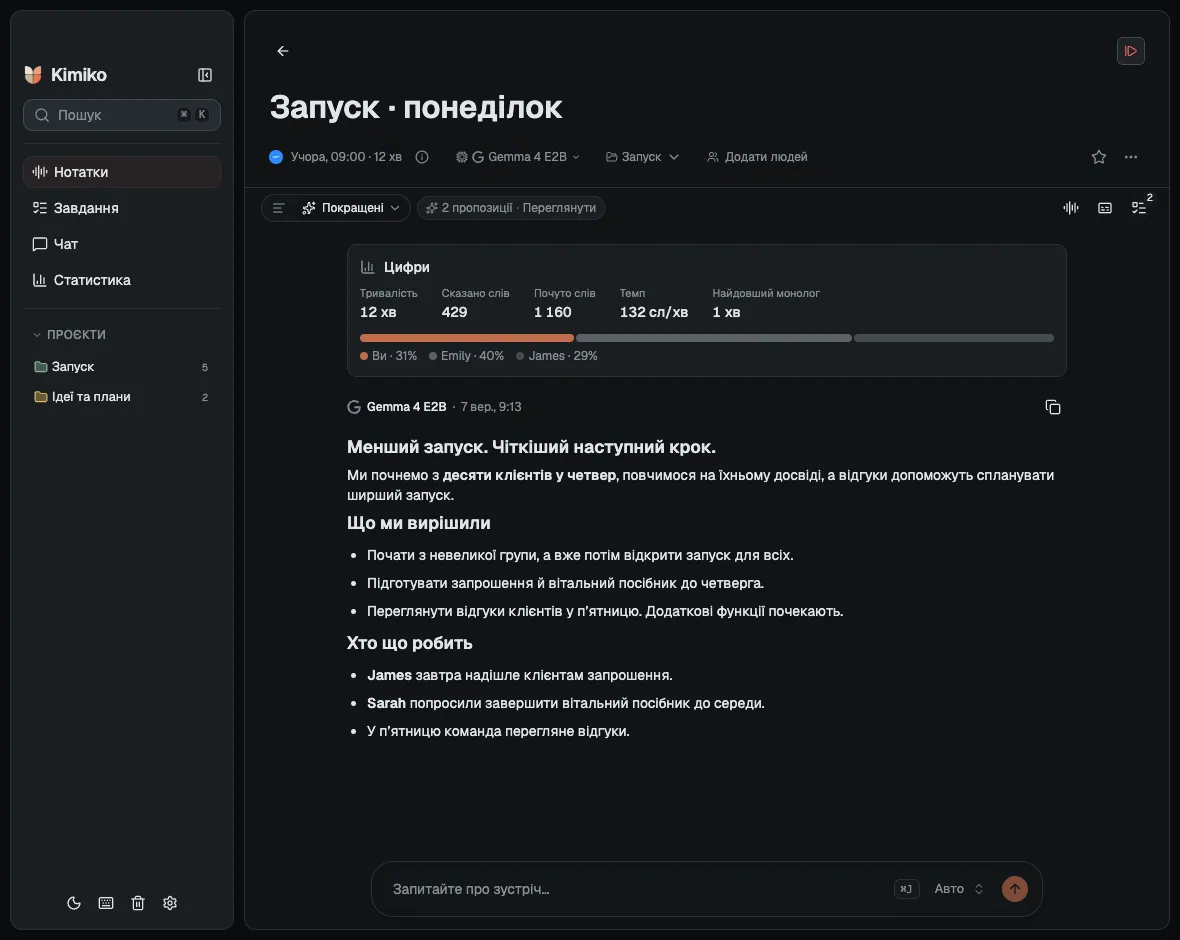Click the orange speaker share bar
Viewport: 1180px width, 940px height.
(x=467, y=338)
